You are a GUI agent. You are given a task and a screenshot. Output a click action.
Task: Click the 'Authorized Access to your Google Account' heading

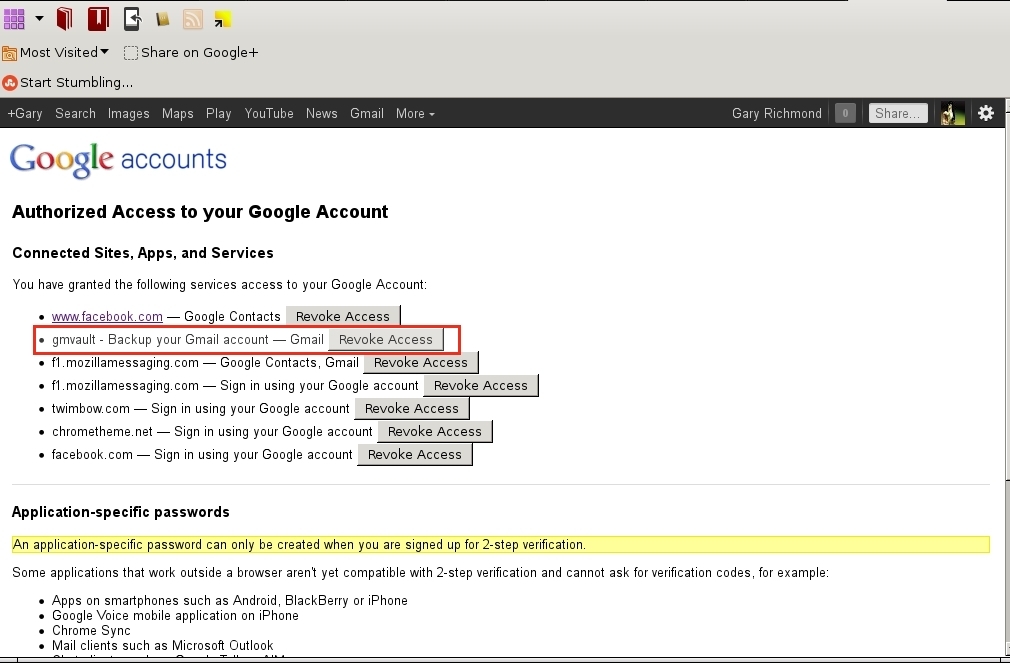(200, 212)
